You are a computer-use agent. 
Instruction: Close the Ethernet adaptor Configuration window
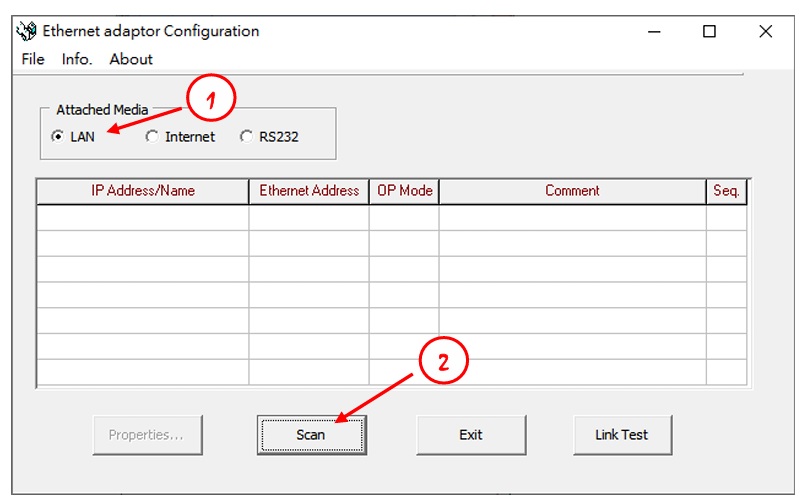pyautogui.click(x=765, y=31)
